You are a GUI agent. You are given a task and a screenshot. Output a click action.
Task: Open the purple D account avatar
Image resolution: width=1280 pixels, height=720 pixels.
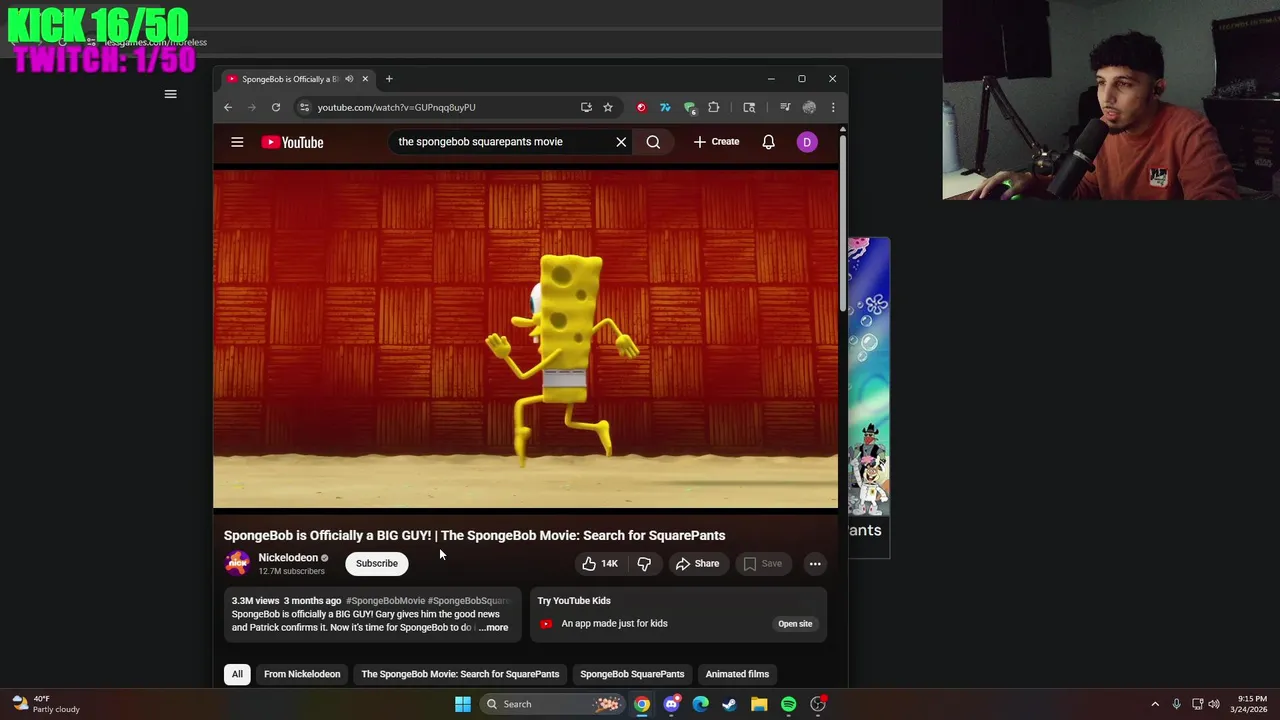[x=807, y=142]
